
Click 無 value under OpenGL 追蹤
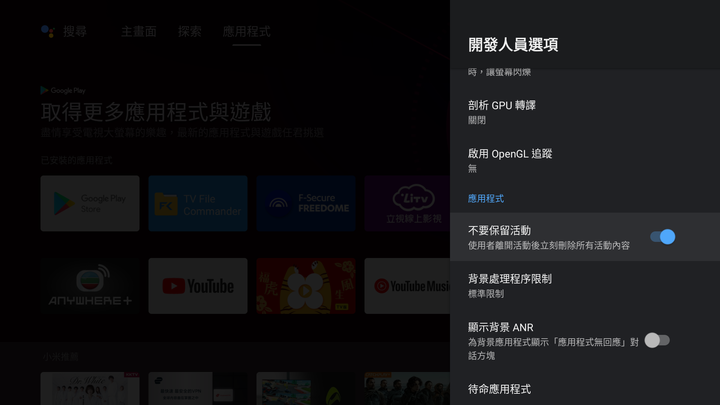click(x=472, y=169)
